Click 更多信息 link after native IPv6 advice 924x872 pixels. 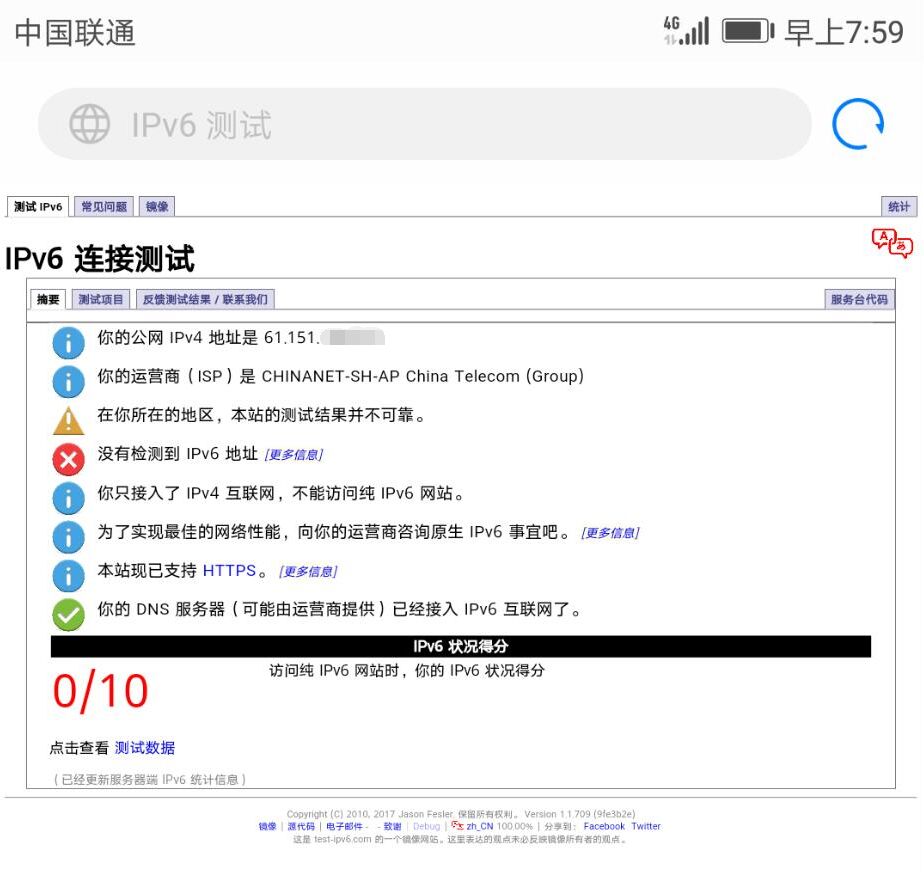click(610, 533)
